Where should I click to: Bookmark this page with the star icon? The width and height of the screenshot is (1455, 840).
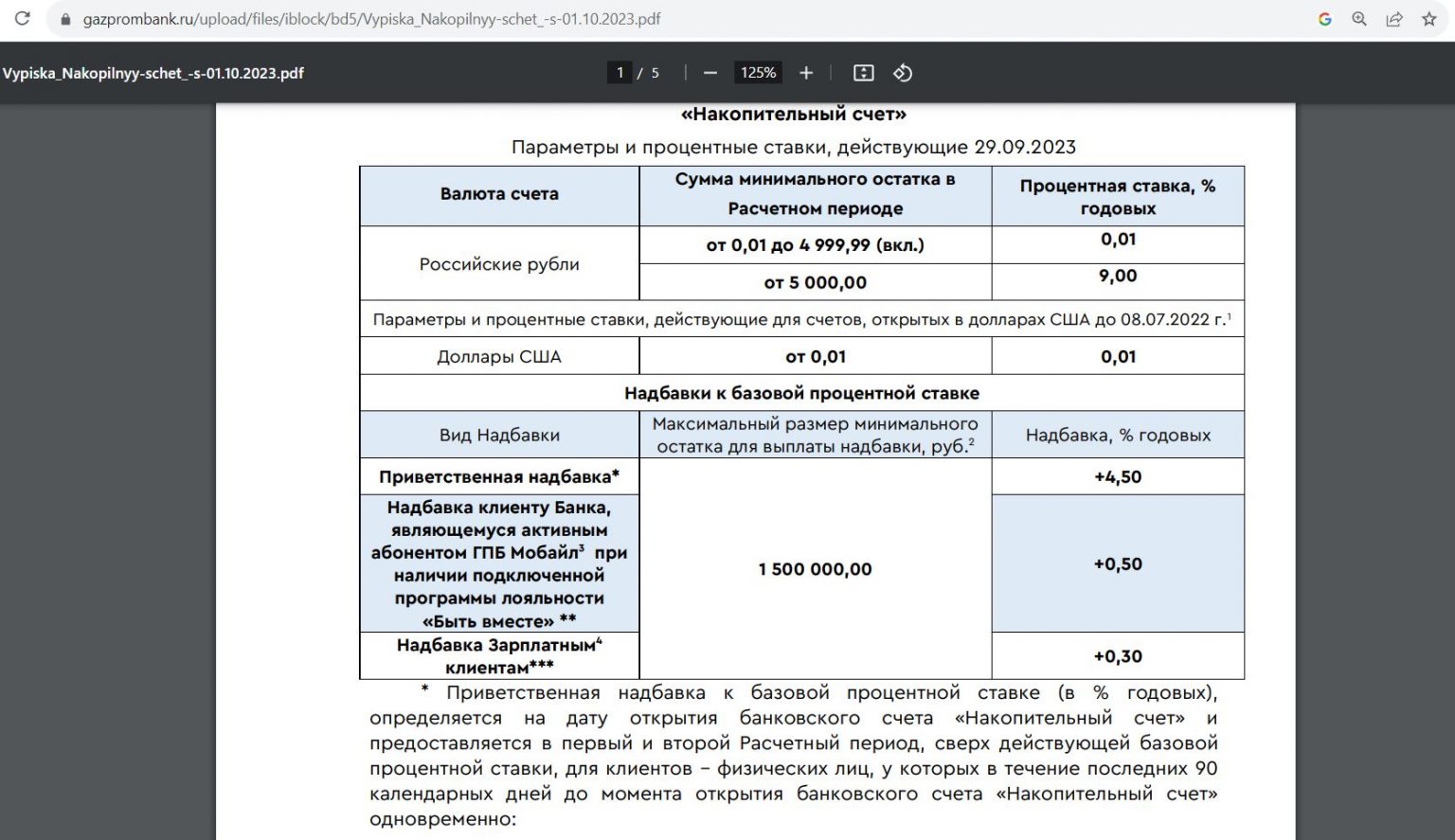tap(1429, 19)
